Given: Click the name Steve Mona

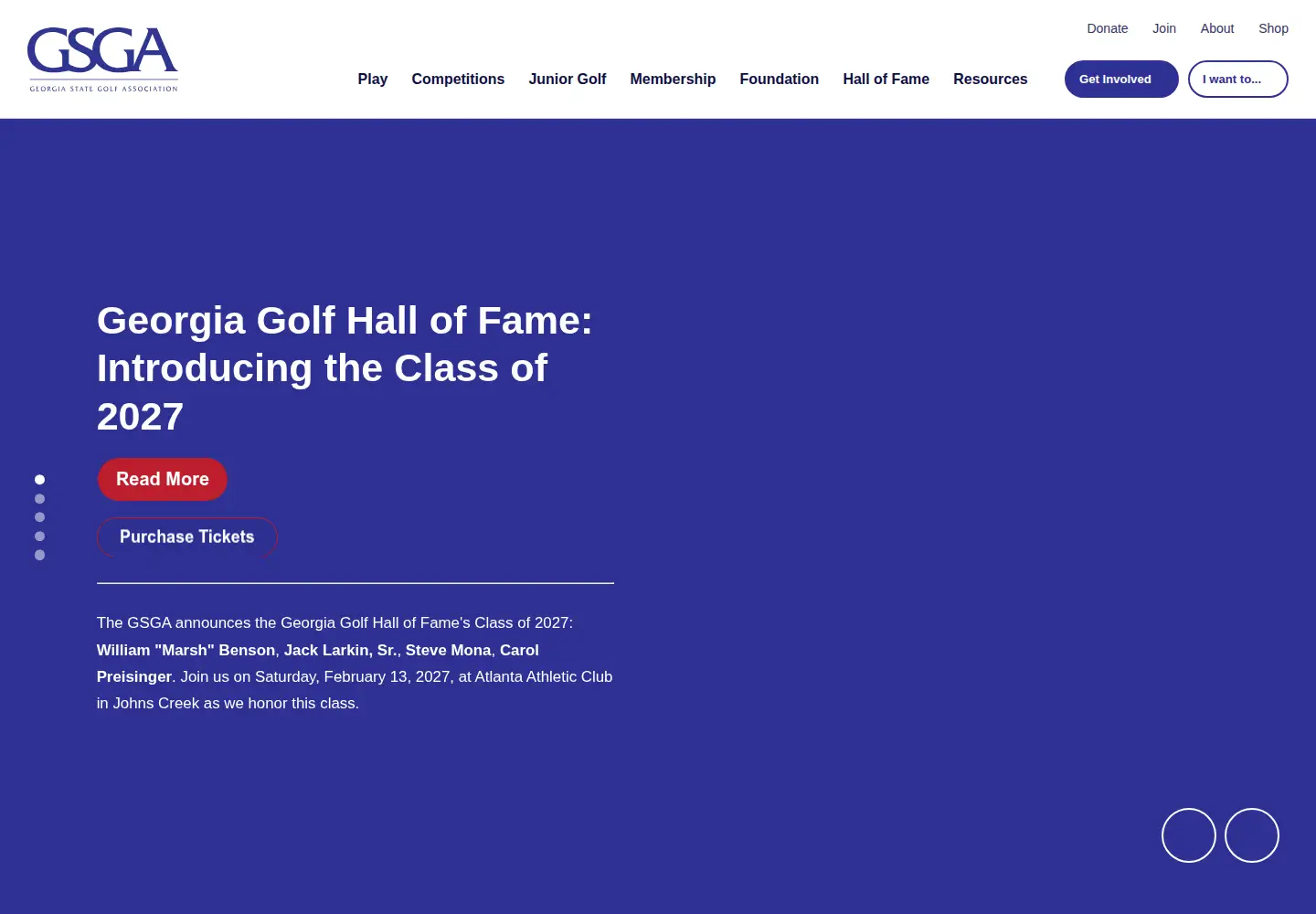Looking at the screenshot, I should point(448,650).
